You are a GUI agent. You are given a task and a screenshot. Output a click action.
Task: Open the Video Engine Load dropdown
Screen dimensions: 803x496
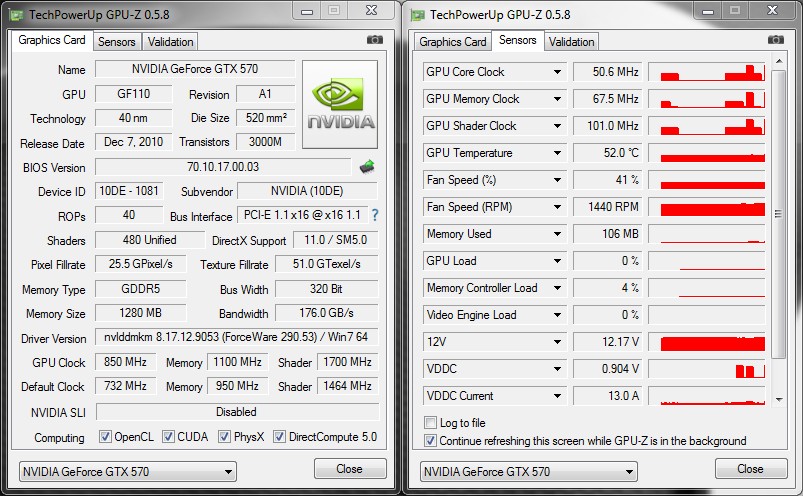click(x=557, y=315)
